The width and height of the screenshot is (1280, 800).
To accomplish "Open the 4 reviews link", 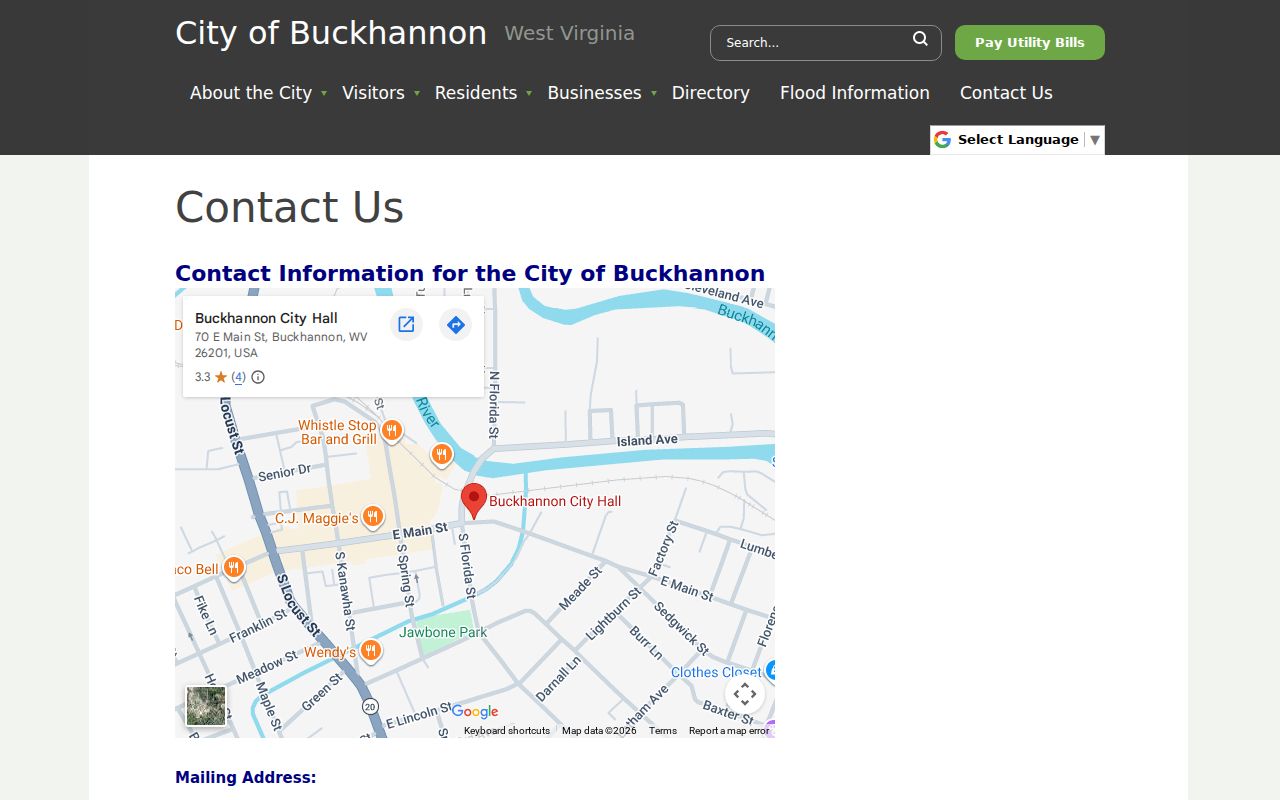I will coord(238,377).
